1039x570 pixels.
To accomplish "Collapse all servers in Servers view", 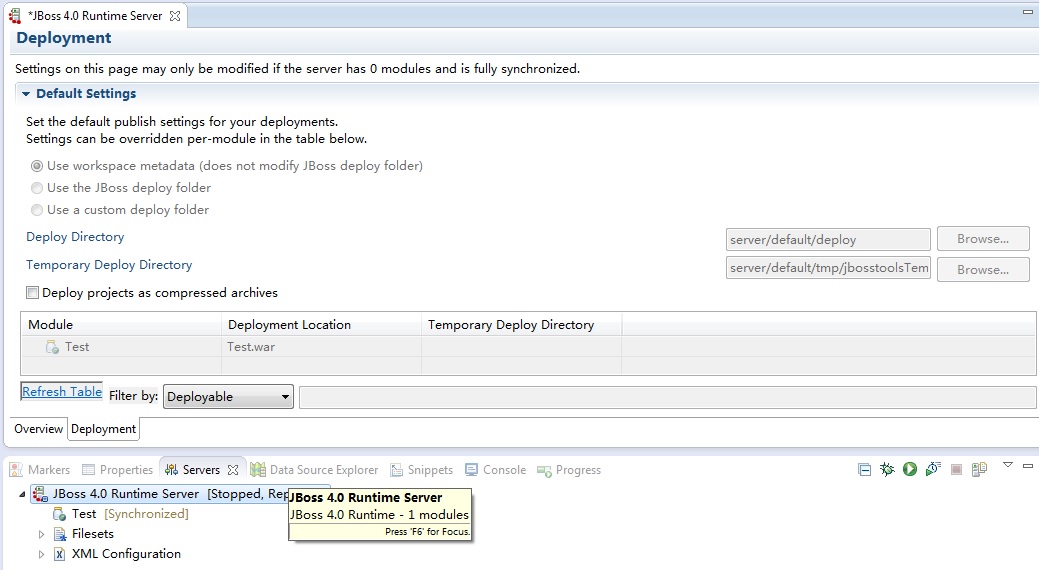I will tap(864, 470).
